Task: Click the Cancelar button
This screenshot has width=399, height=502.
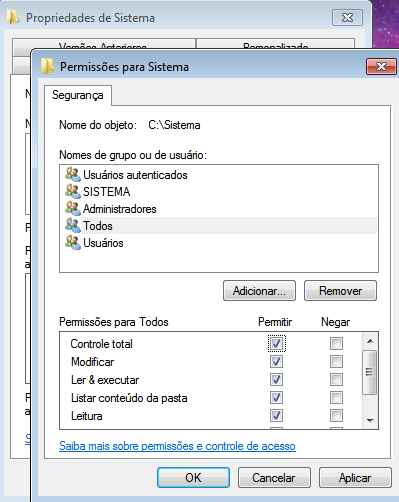Action: 274,478
